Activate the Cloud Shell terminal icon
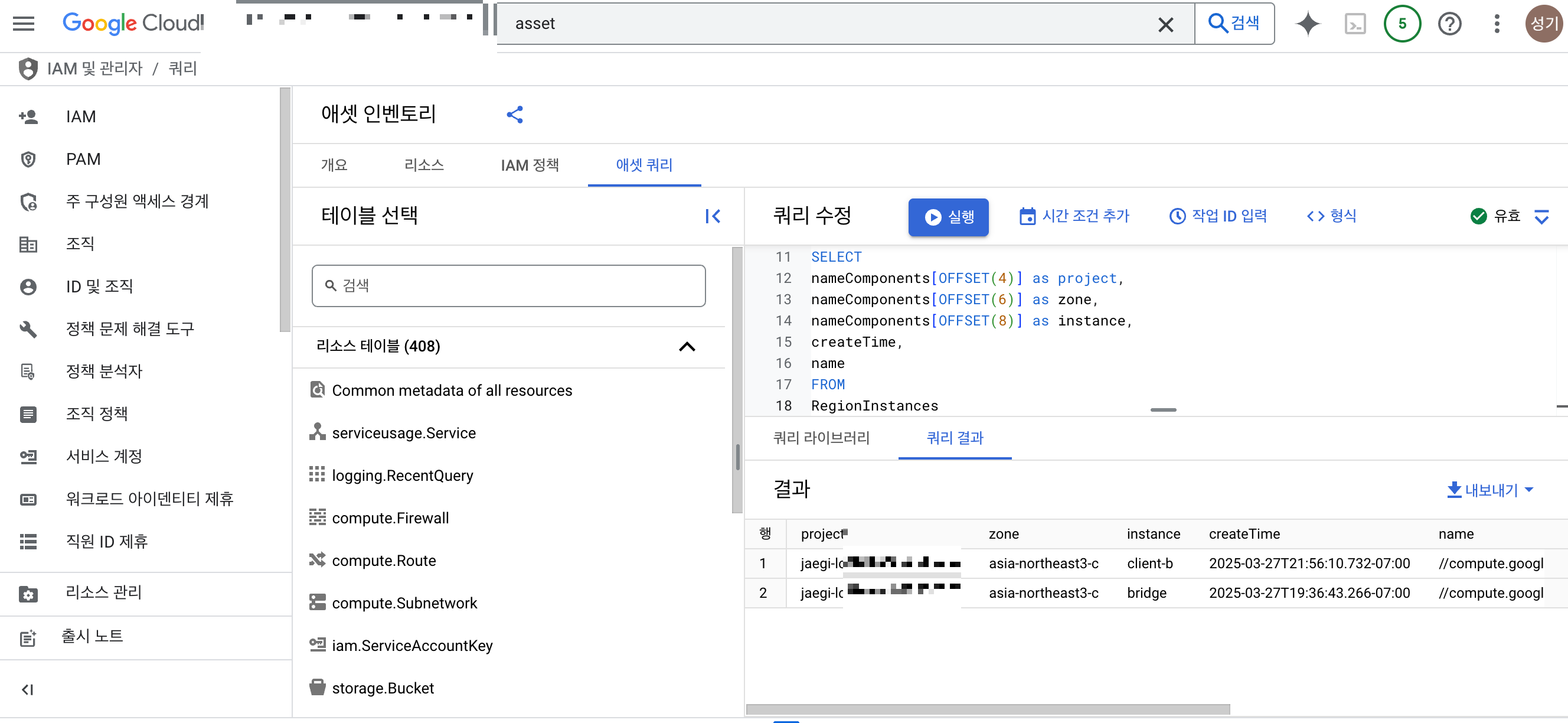Screen dimensions: 1568x723 tap(1355, 24)
